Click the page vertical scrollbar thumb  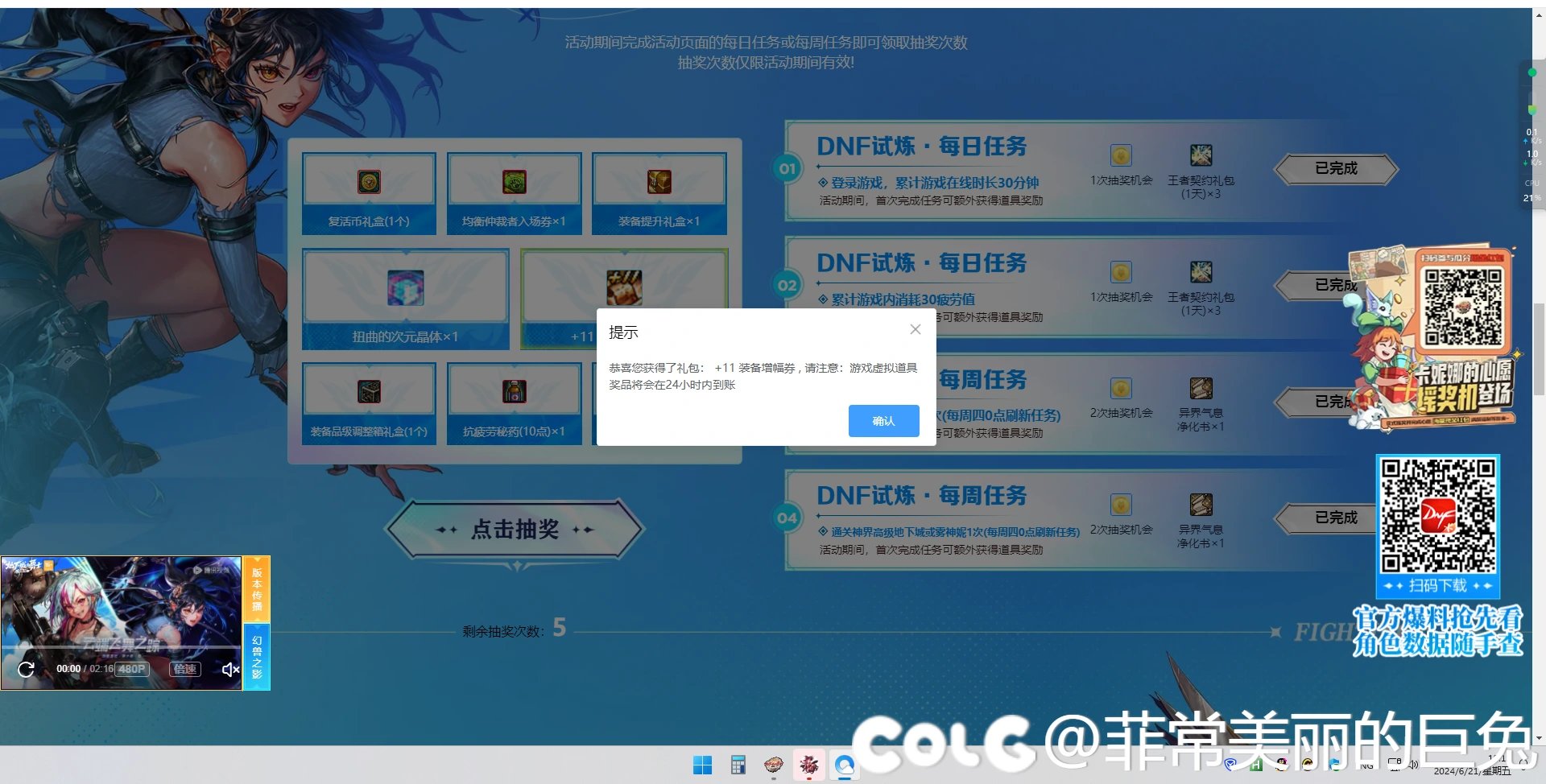pyautogui.click(x=1539, y=349)
